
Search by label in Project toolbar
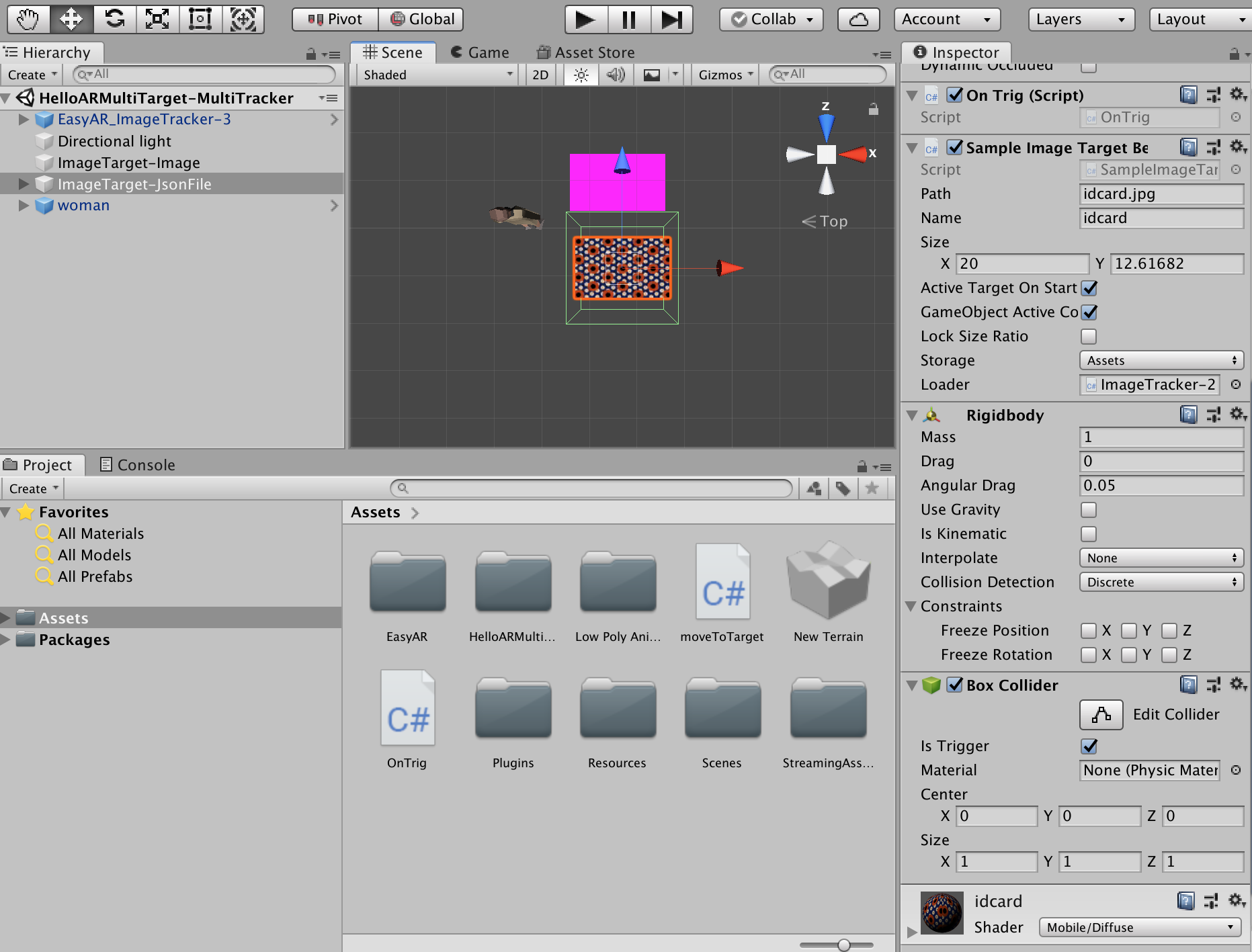tap(843, 488)
